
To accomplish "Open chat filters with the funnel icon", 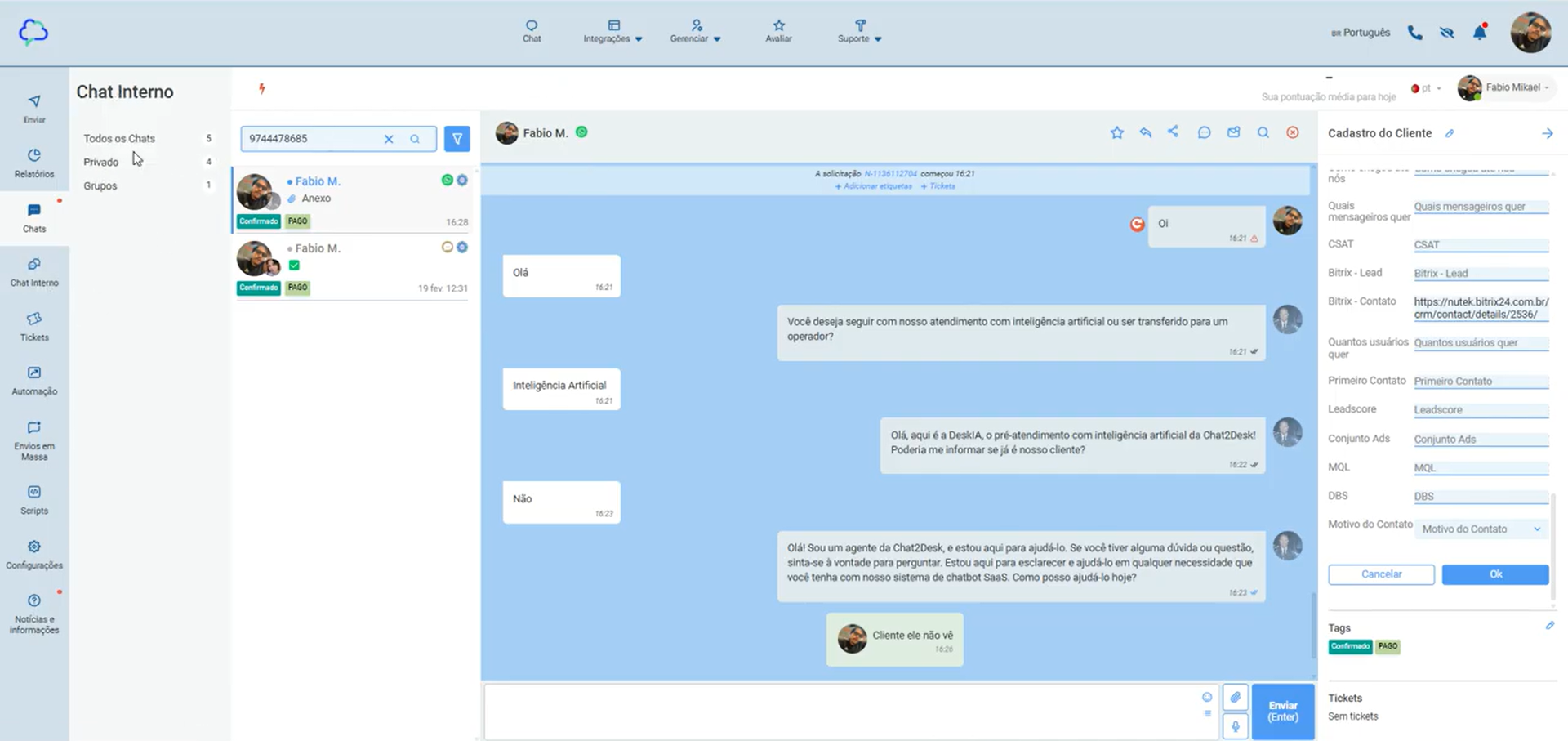I will pos(457,138).
